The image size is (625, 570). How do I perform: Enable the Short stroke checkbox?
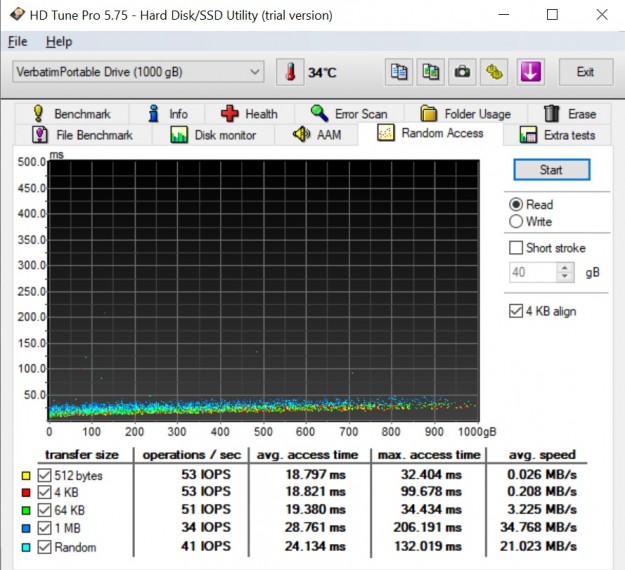(516, 248)
